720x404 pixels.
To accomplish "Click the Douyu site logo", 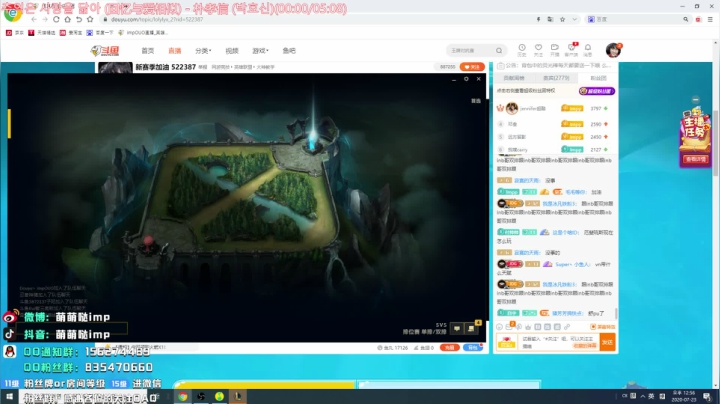I will point(105,50).
